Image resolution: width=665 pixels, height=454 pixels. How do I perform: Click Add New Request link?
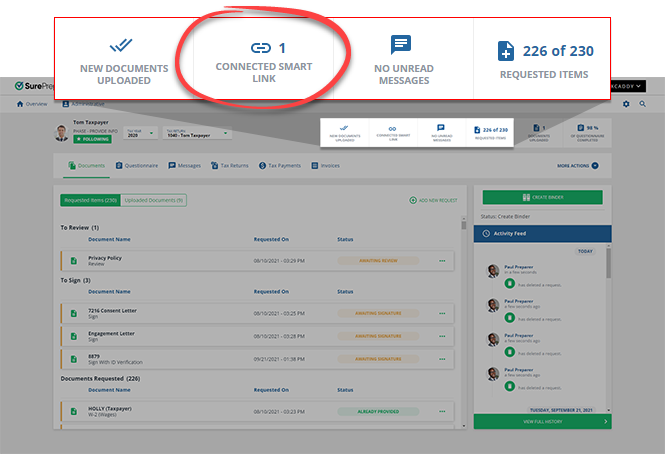click(x=434, y=201)
